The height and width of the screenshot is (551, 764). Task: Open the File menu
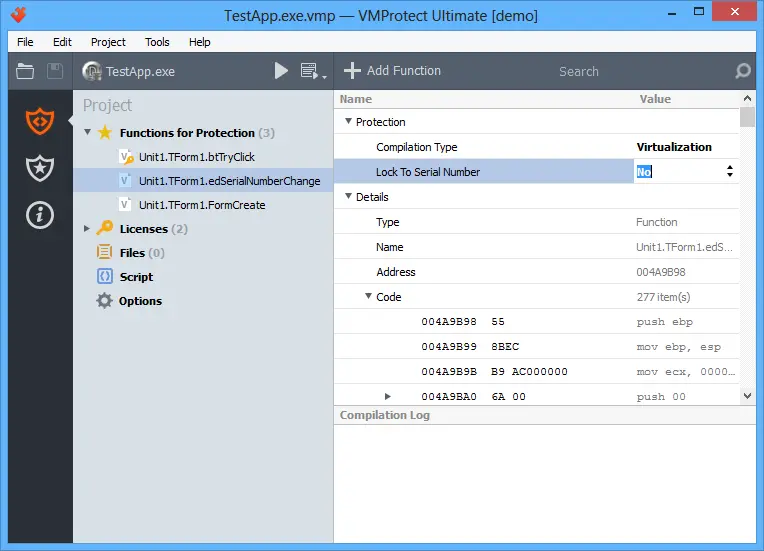[25, 42]
